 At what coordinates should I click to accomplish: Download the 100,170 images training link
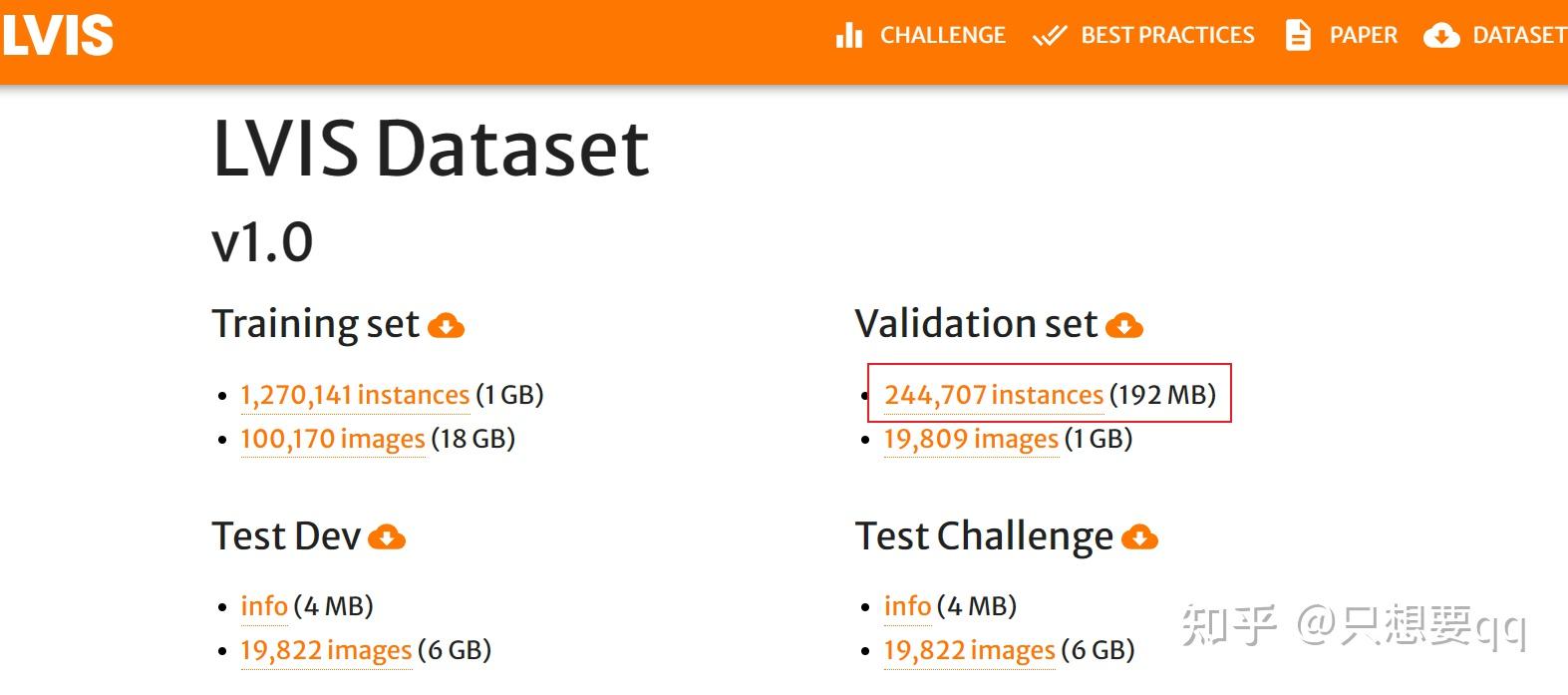(333, 439)
